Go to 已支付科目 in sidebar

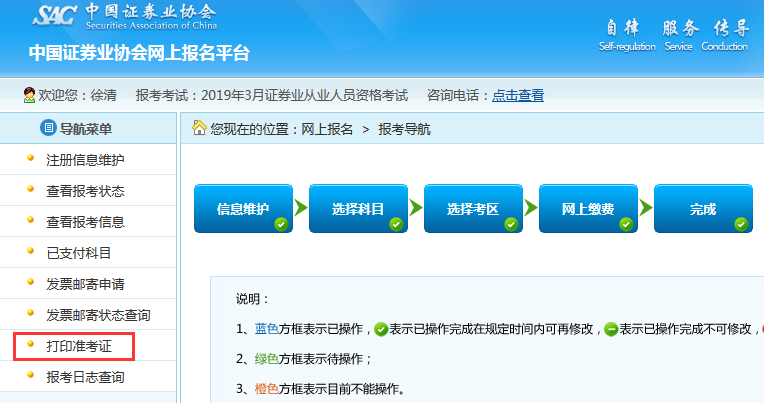point(79,253)
